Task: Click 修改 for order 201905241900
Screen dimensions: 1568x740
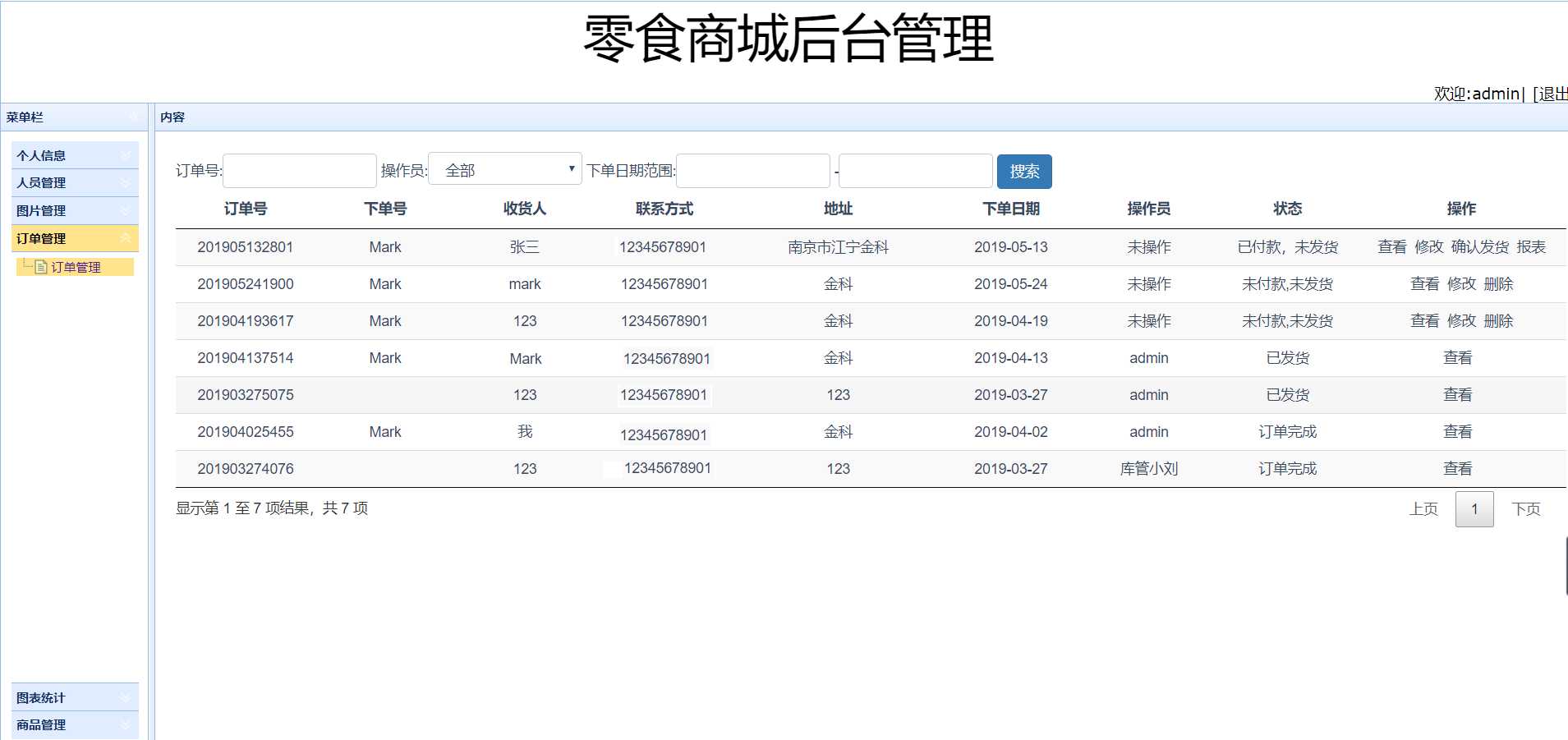Action: pyautogui.click(x=1462, y=284)
